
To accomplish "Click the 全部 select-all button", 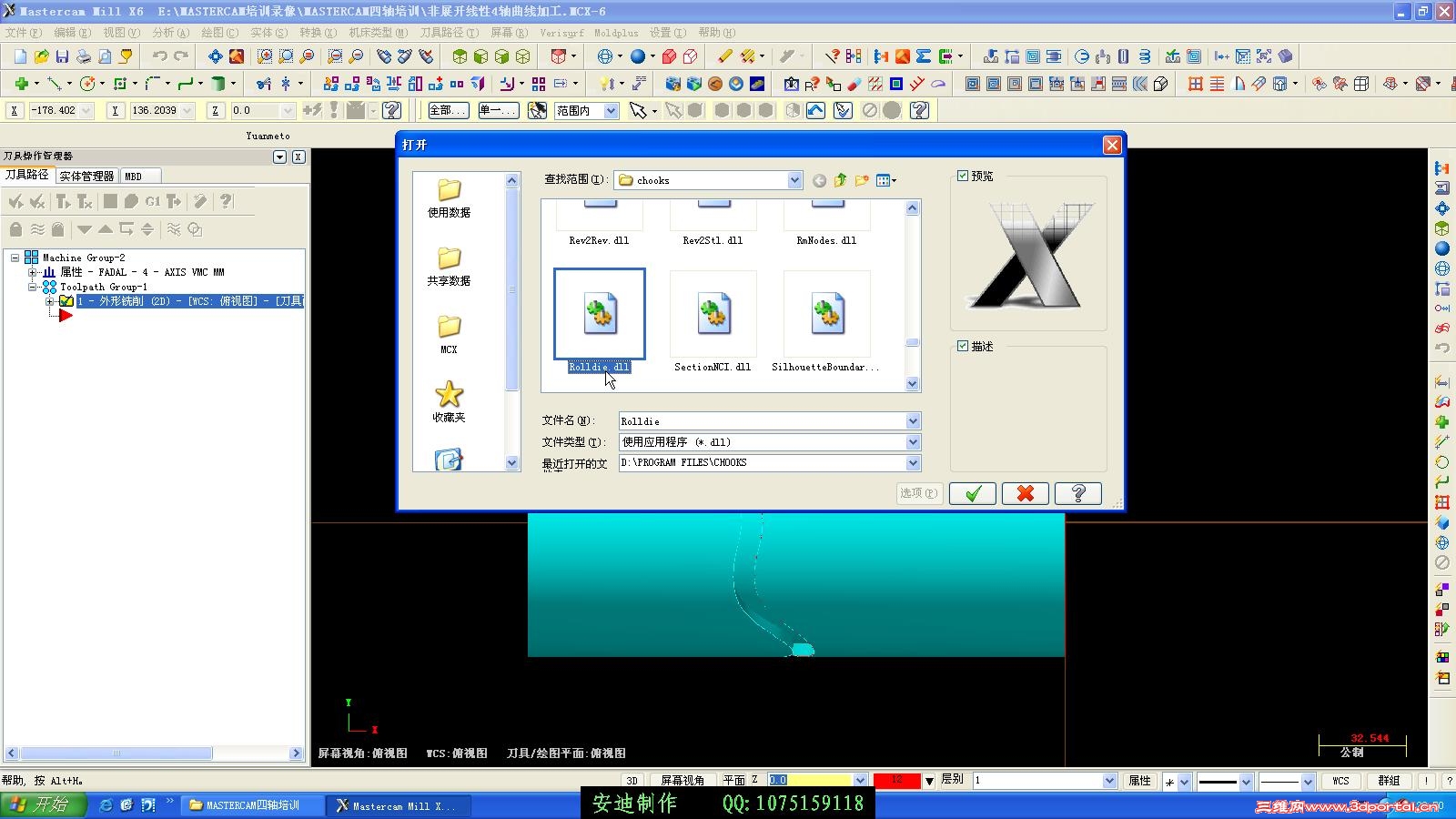I will (448, 111).
